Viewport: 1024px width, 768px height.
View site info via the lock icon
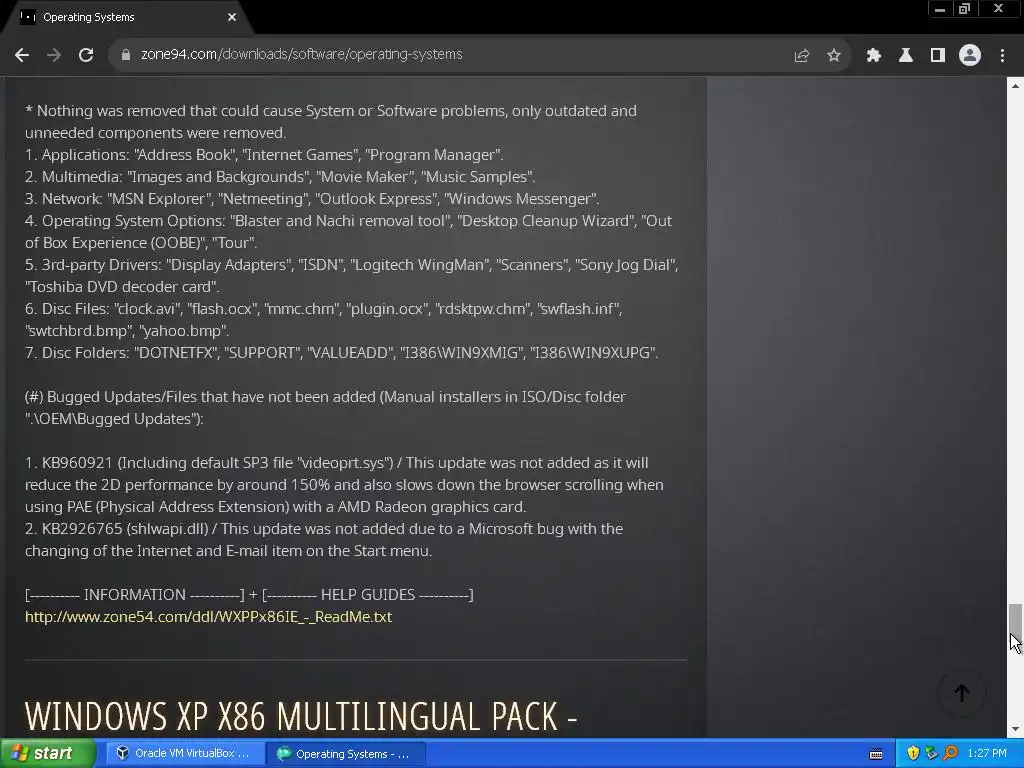126,55
